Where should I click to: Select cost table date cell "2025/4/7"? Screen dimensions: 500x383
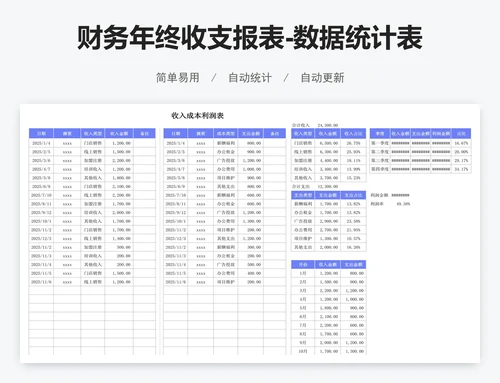(176, 169)
